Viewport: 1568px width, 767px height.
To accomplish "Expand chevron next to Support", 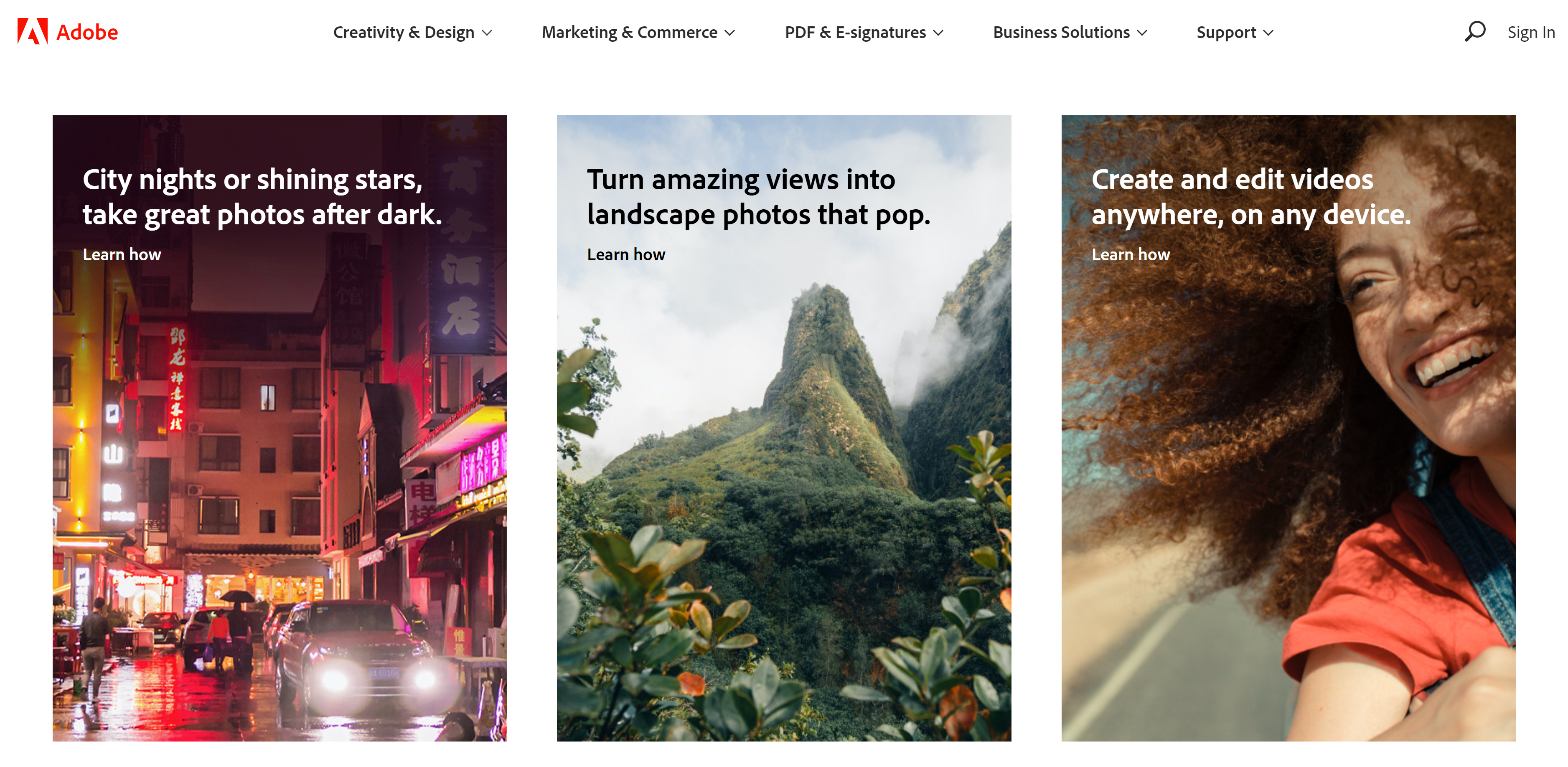I will tap(1268, 33).
